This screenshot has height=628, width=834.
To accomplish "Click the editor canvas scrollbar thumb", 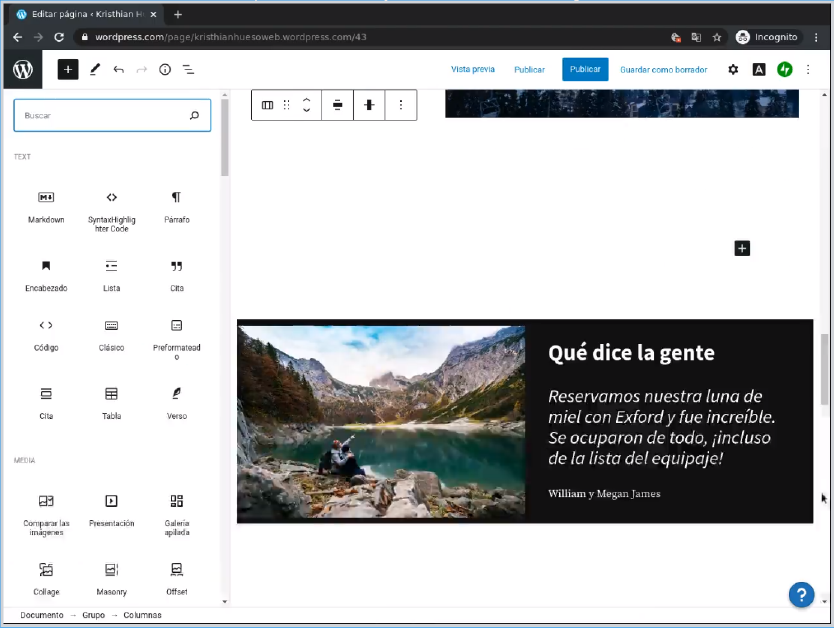I will pos(824,370).
